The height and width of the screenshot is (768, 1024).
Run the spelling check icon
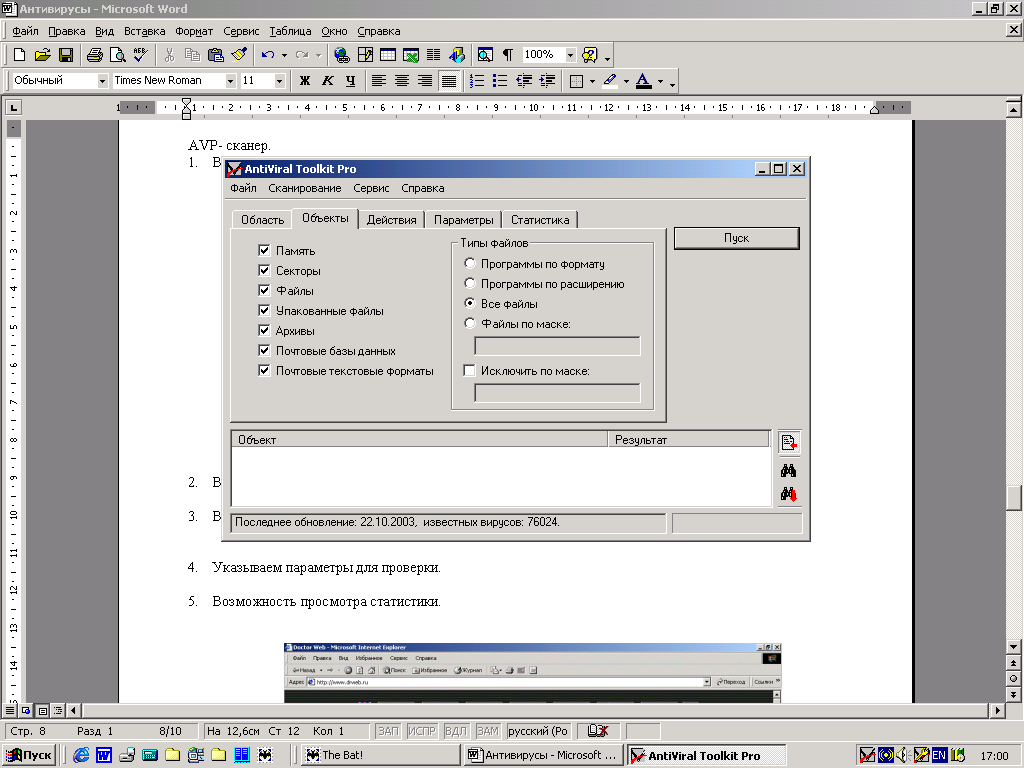click(140, 55)
